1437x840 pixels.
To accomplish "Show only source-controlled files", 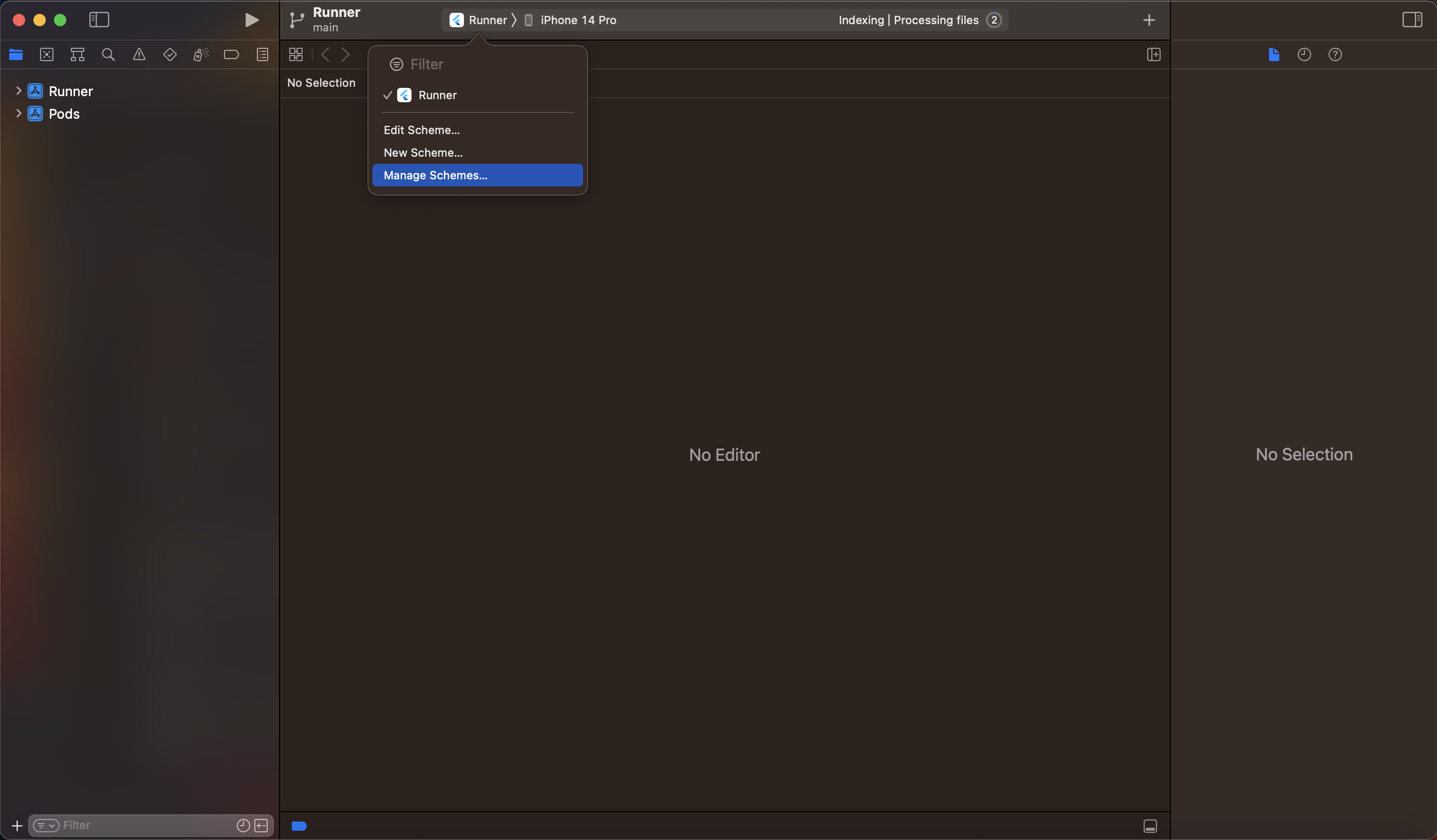I will point(261,825).
